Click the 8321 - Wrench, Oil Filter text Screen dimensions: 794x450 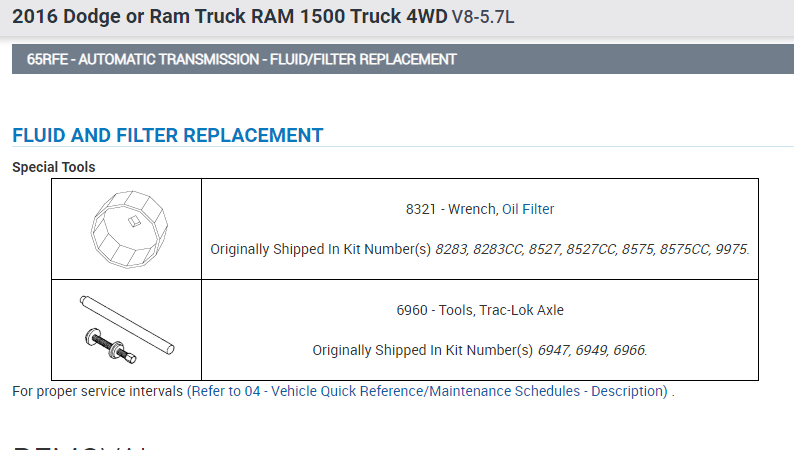click(x=480, y=209)
